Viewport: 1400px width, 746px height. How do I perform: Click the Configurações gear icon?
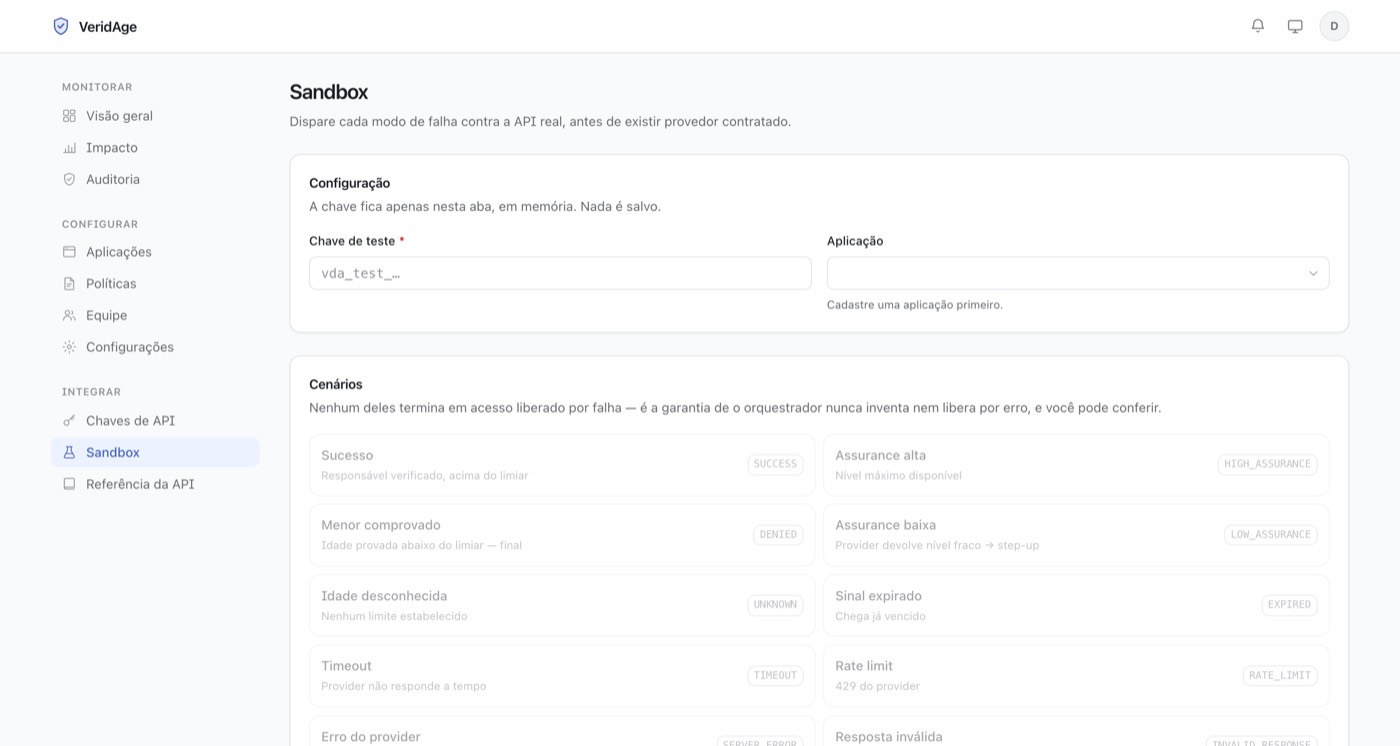69,348
